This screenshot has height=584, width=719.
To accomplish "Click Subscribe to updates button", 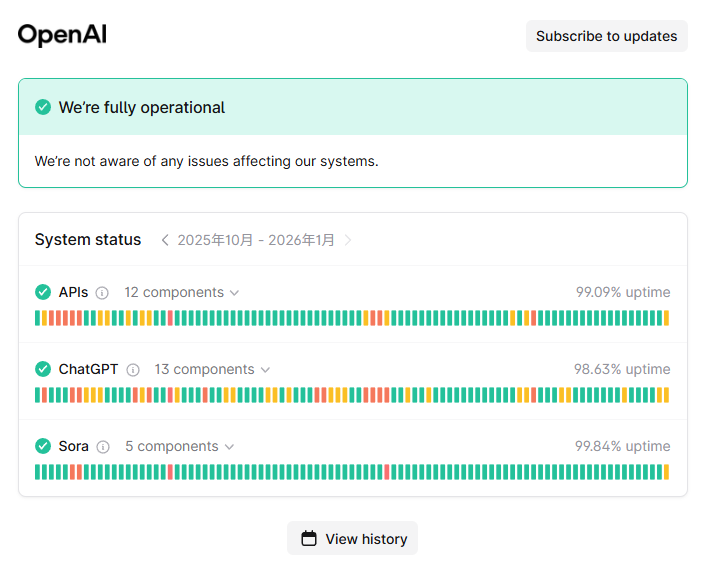I will 607,36.
